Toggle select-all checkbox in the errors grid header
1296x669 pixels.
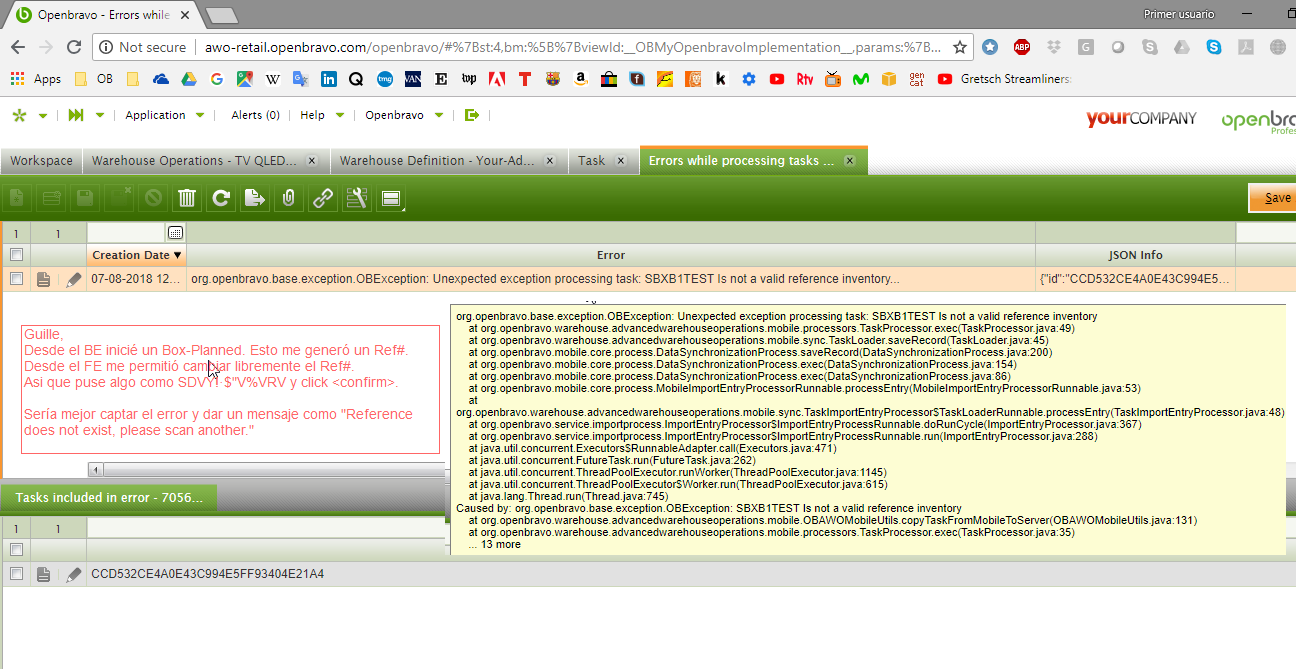[16, 255]
